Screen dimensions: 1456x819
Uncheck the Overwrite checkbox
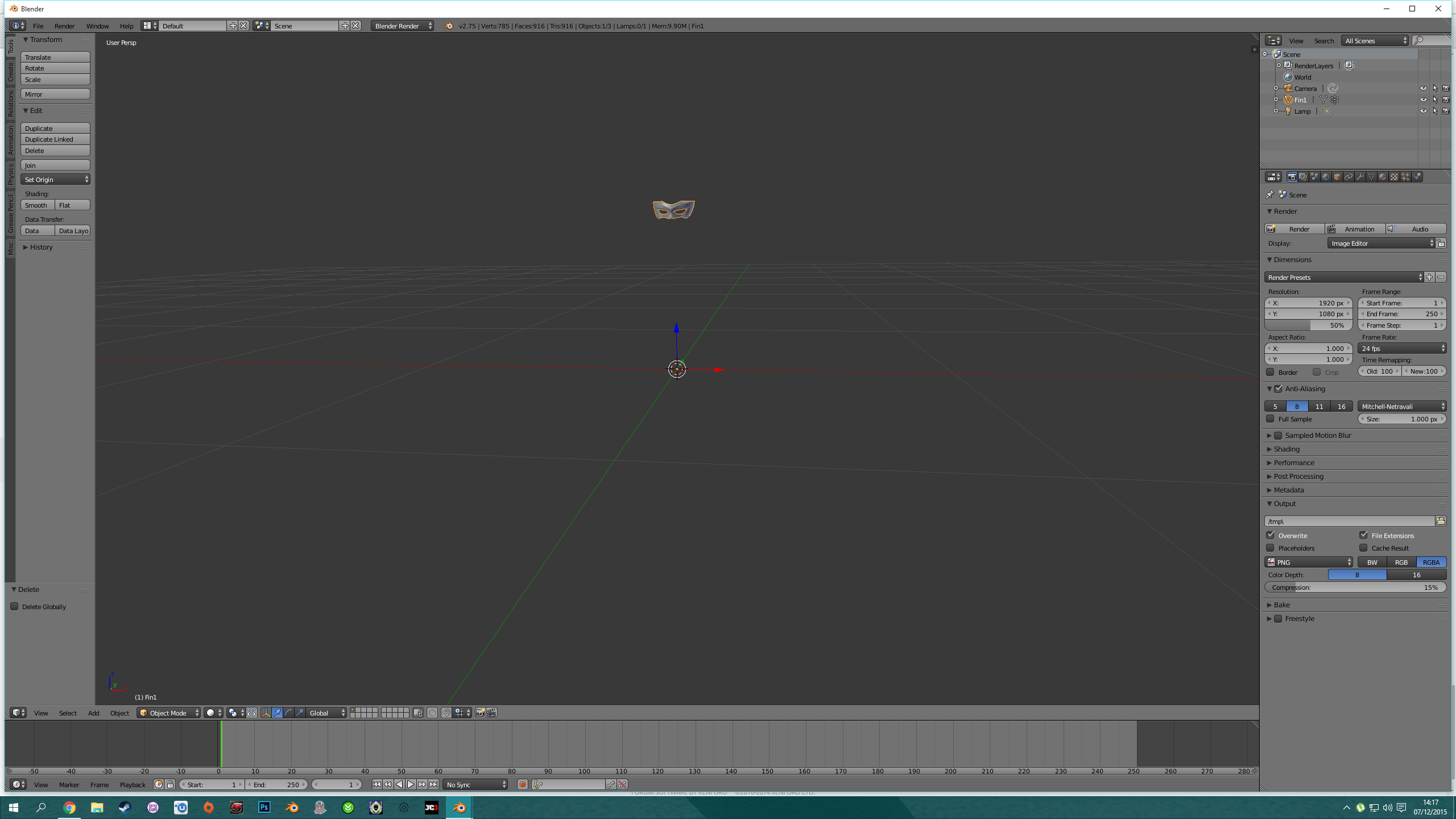pyautogui.click(x=1270, y=535)
